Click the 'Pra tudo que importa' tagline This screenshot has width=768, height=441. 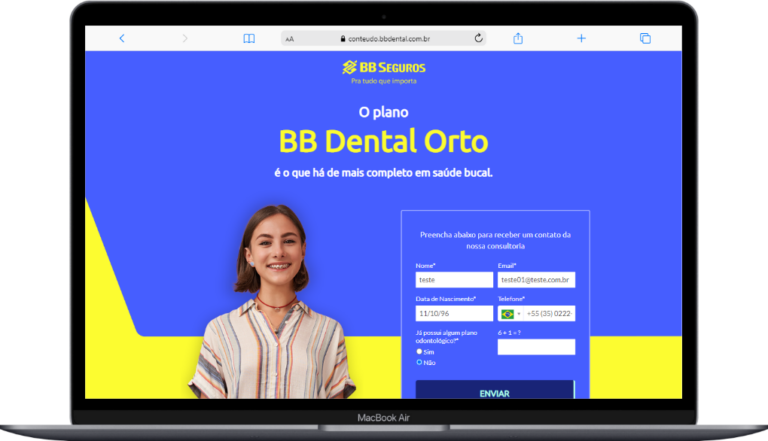point(384,81)
